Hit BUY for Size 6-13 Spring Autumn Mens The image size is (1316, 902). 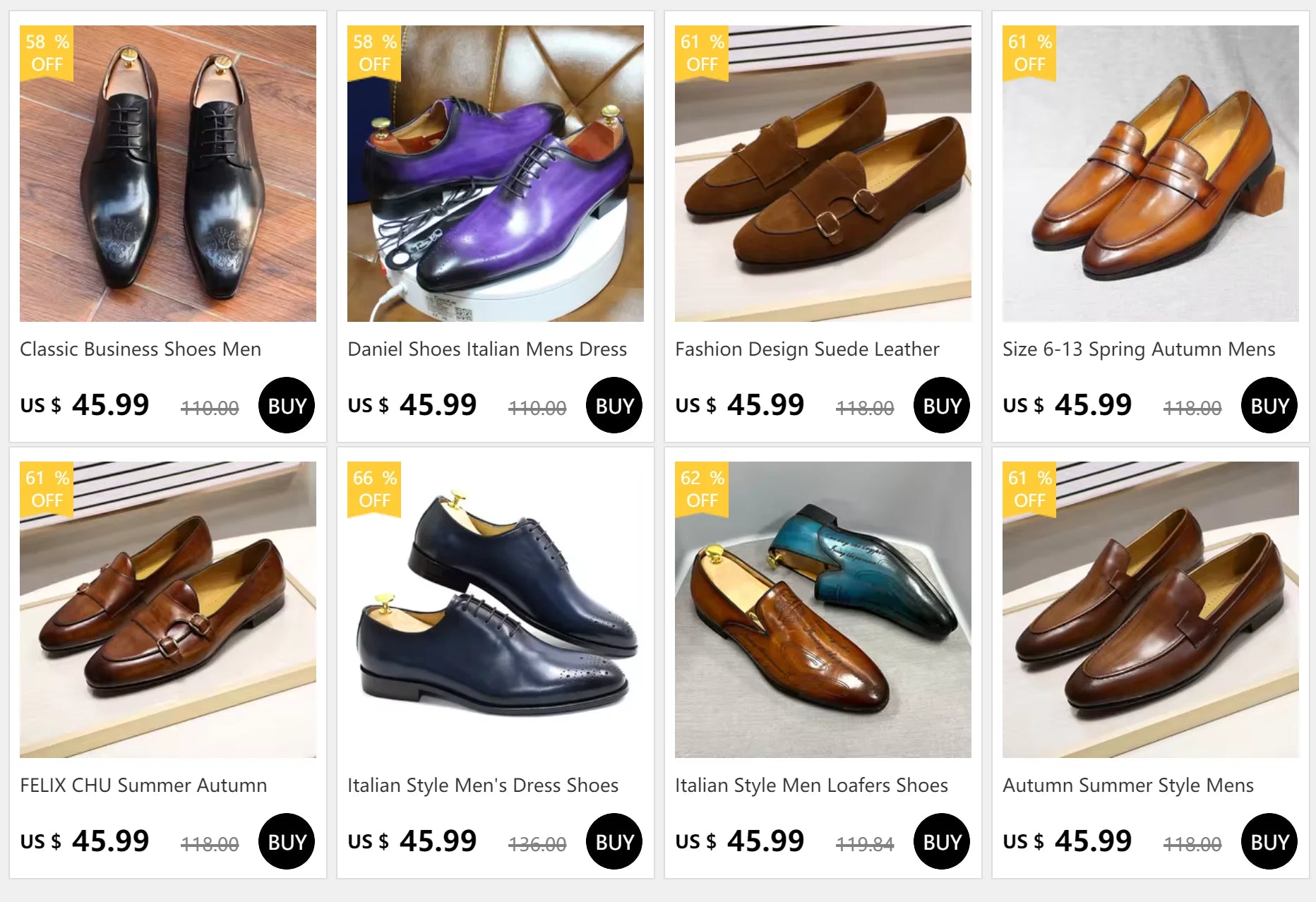click(1269, 406)
